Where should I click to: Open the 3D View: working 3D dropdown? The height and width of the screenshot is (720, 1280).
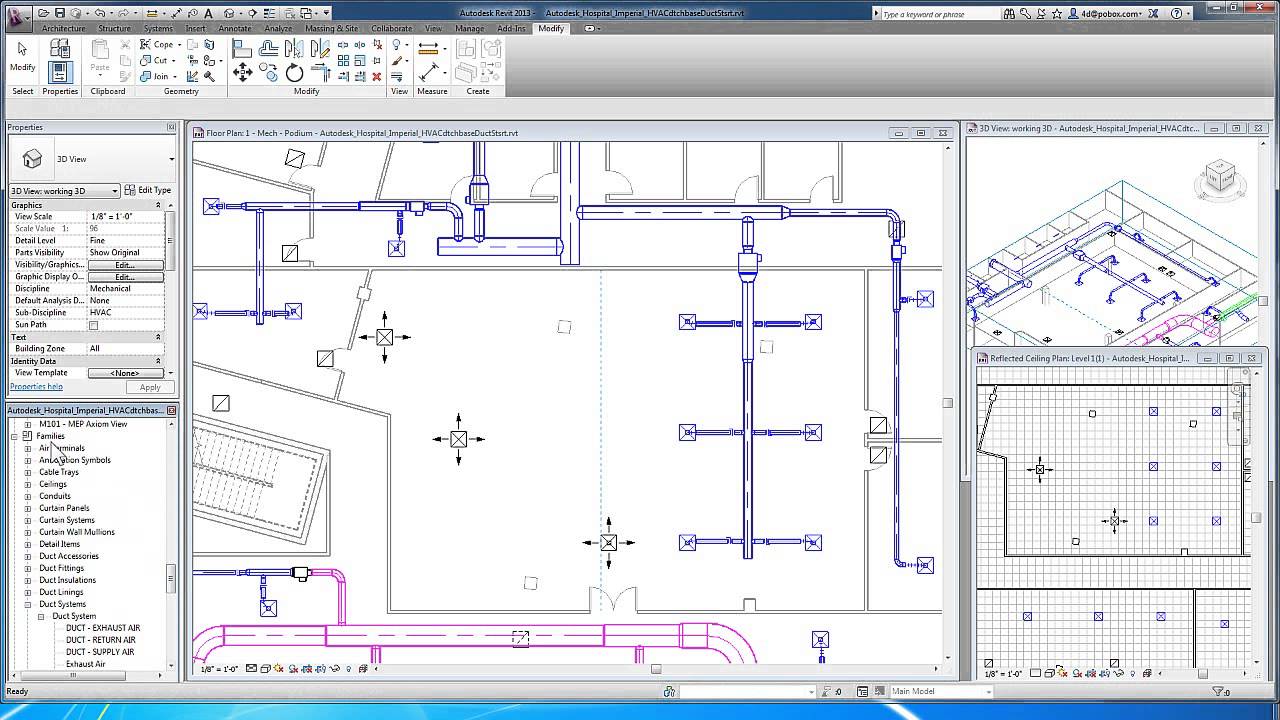(x=65, y=190)
